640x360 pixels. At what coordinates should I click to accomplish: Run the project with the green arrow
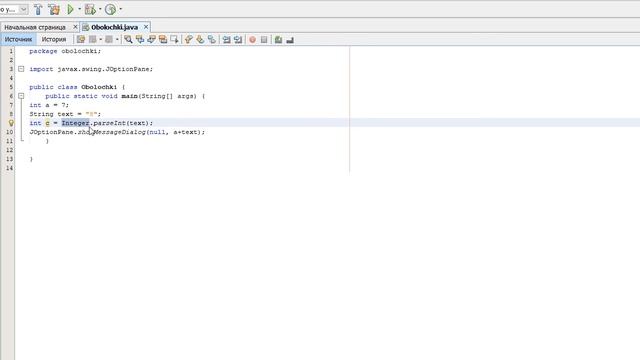[70, 9]
